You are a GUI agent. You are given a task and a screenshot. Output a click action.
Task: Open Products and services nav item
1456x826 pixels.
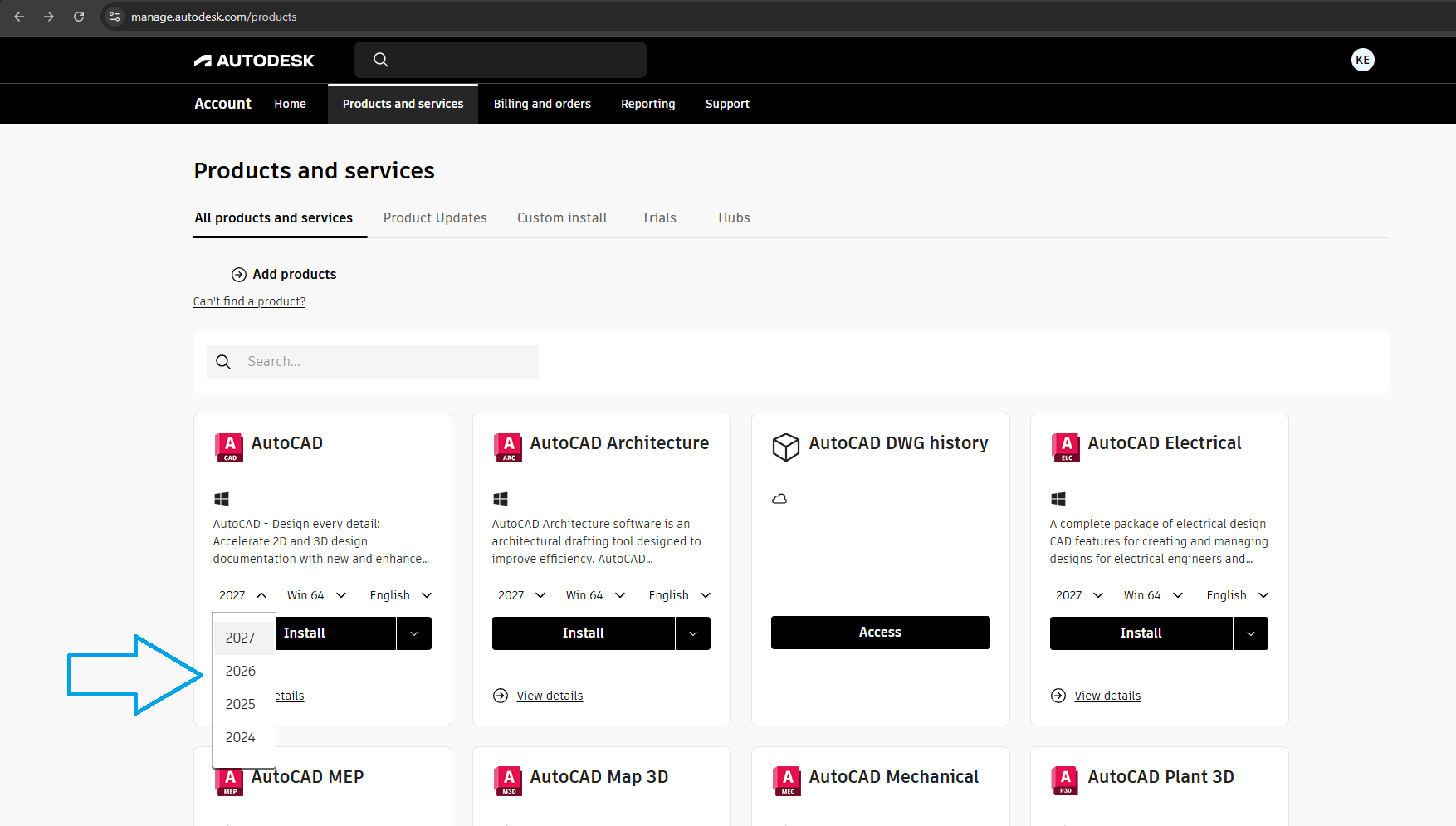click(403, 104)
